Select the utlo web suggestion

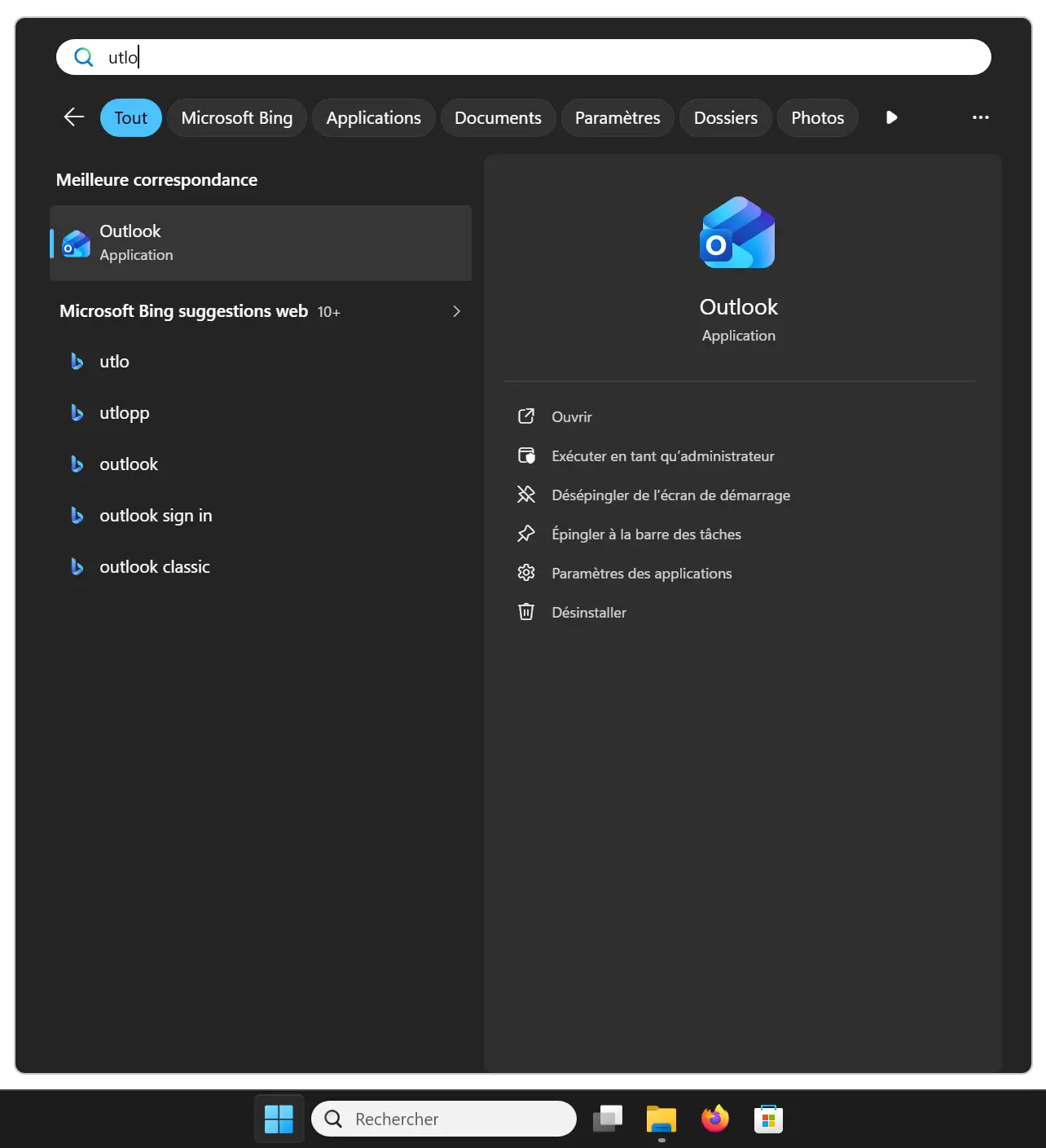(x=261, y=362)
